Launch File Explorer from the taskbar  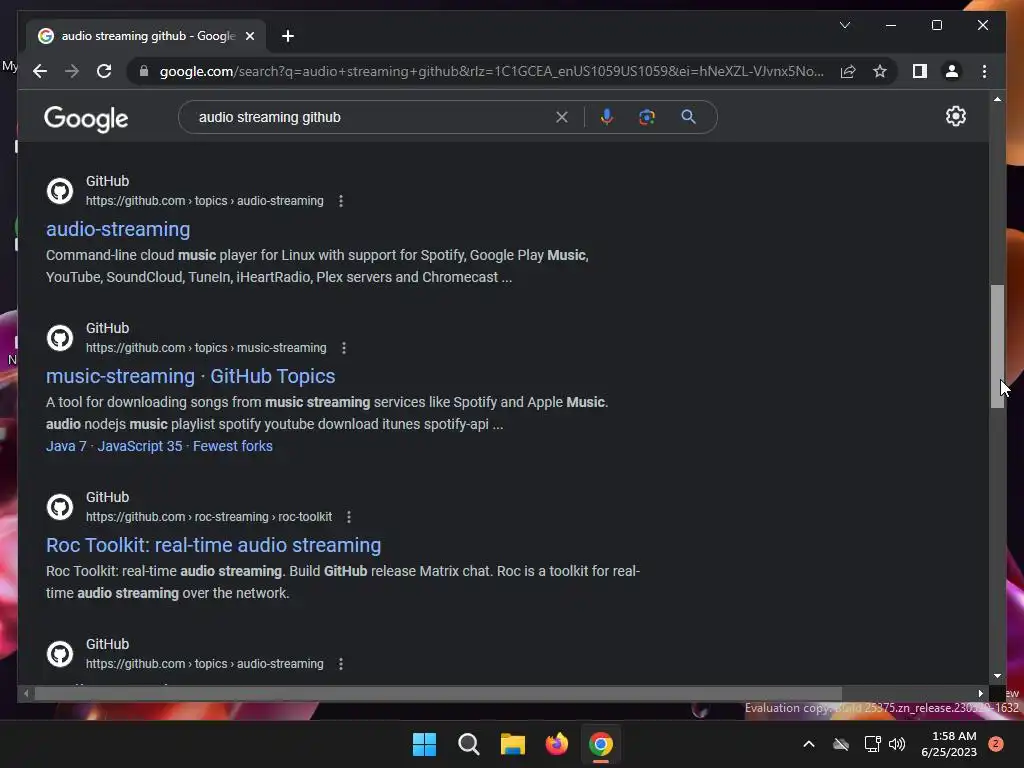(513, 744)
